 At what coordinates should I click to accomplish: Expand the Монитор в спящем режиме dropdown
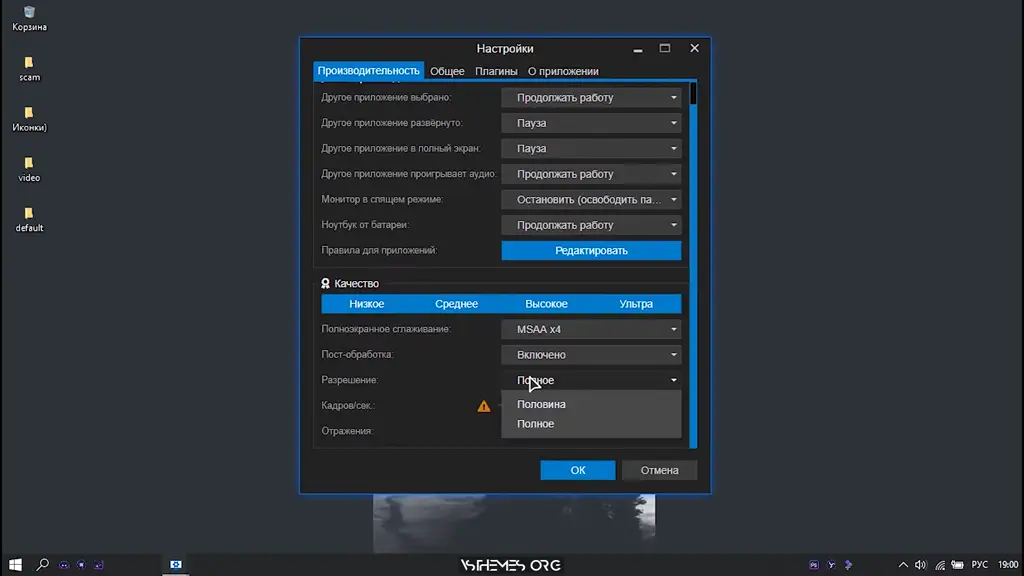[591, 200]
